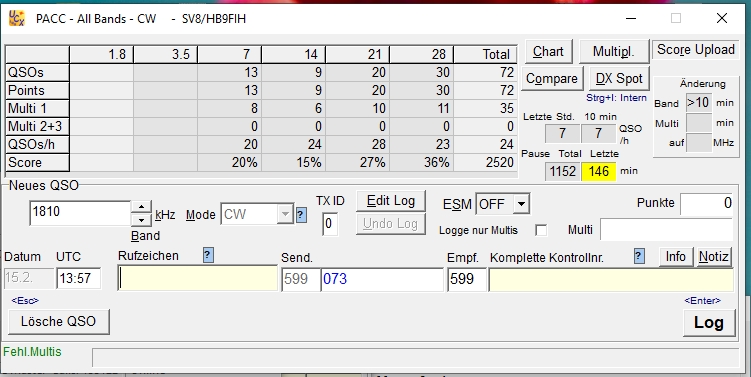This screenshot has width=751, height=377.
Task: Click the 14 band column header
Action: 294,55
